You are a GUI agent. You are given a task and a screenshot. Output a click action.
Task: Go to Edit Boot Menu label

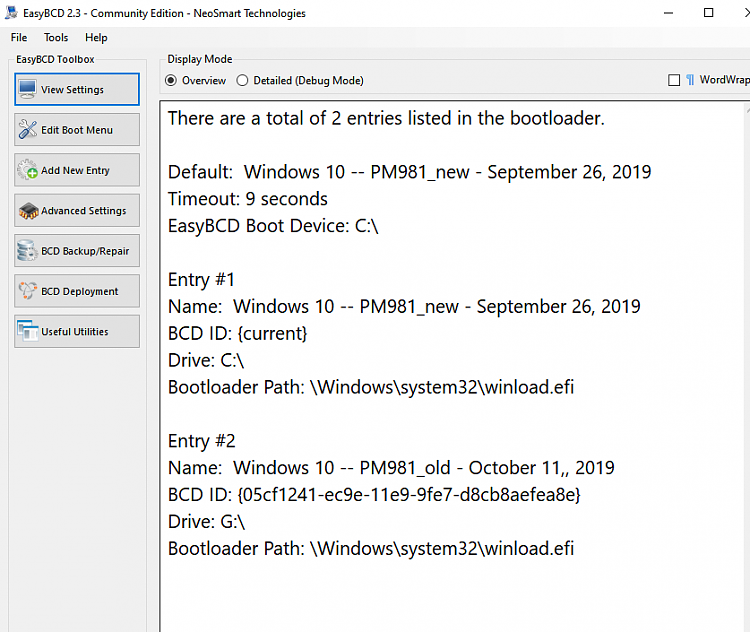[x=77, y=130]
